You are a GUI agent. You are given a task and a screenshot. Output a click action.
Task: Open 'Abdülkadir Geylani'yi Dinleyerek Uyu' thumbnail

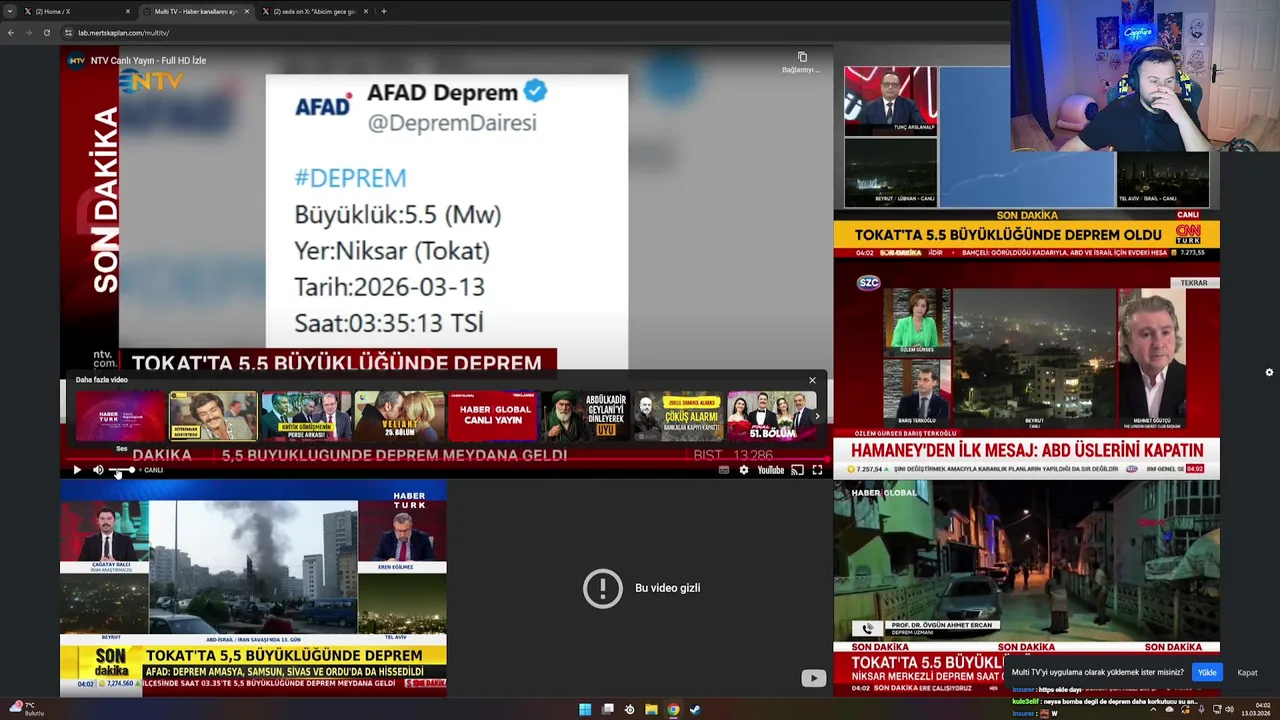point(585,416)
